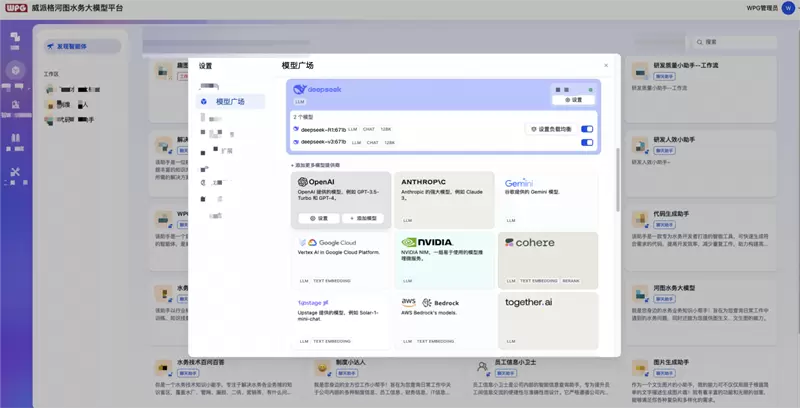Close the settings dialog with X
800x408 pixels.
pyautogui.click(x=605, y=66)
